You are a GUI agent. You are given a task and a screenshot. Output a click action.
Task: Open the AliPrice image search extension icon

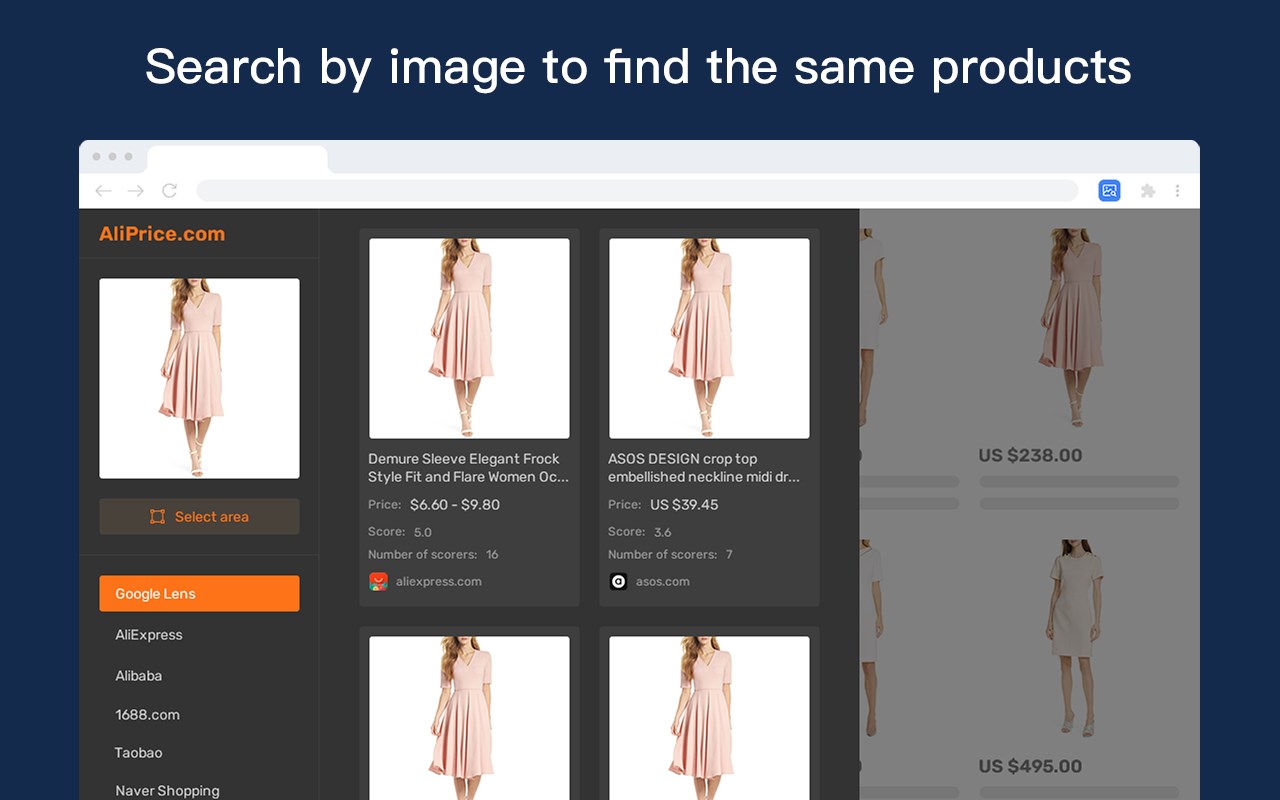[x=1109, y=190]
